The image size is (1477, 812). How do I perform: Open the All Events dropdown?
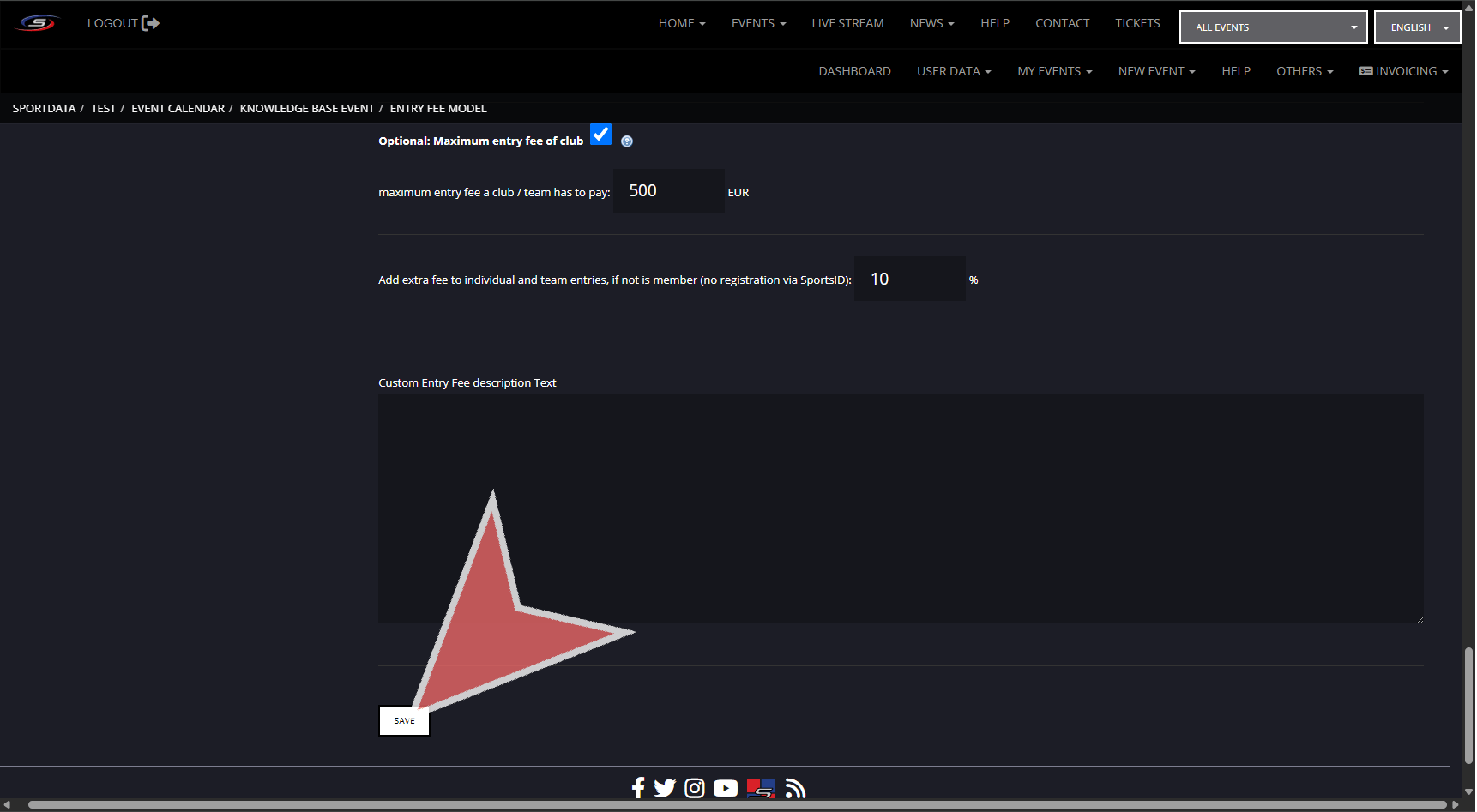(1273, 27)
